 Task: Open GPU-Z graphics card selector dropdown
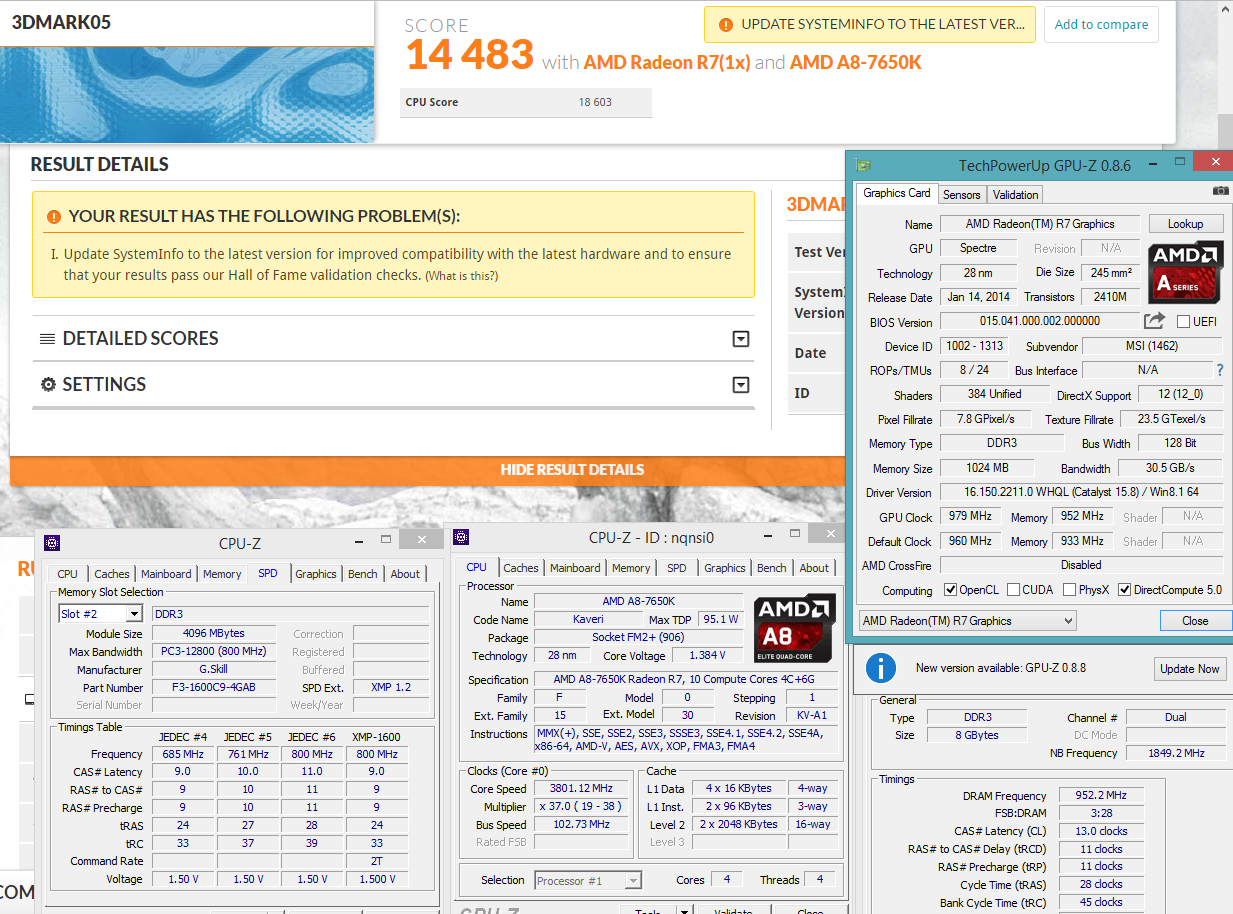tap(1068, 621)
